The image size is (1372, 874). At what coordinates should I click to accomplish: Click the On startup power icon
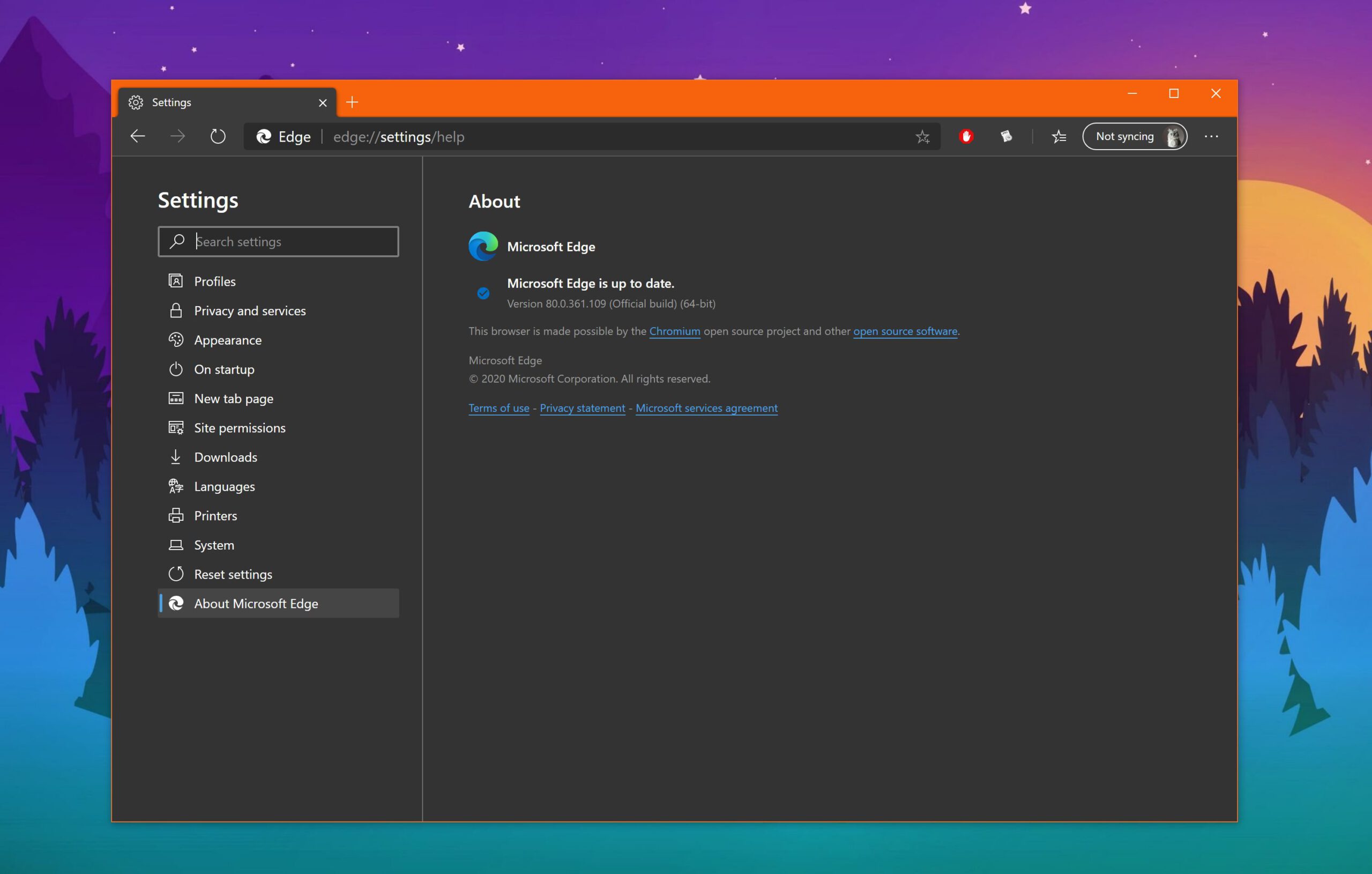[175, 369]
